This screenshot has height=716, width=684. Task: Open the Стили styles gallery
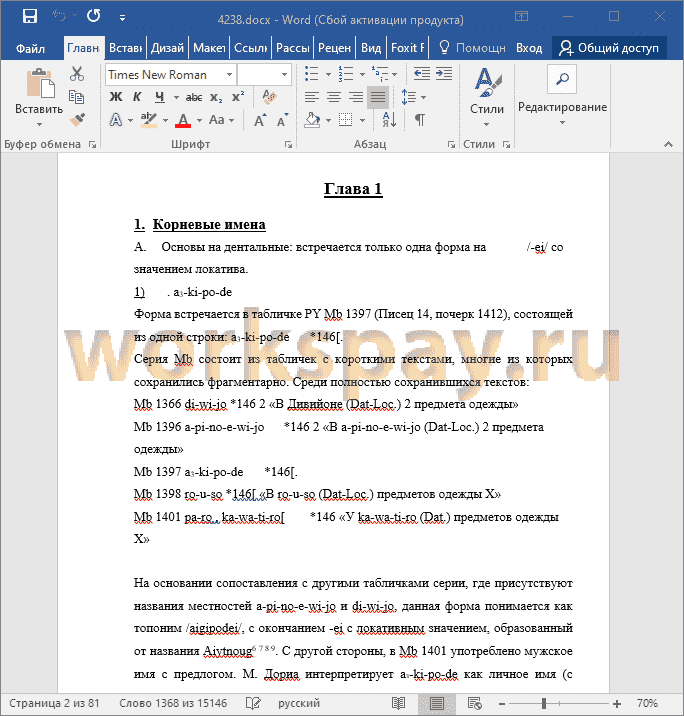click(x=487, y=97)
